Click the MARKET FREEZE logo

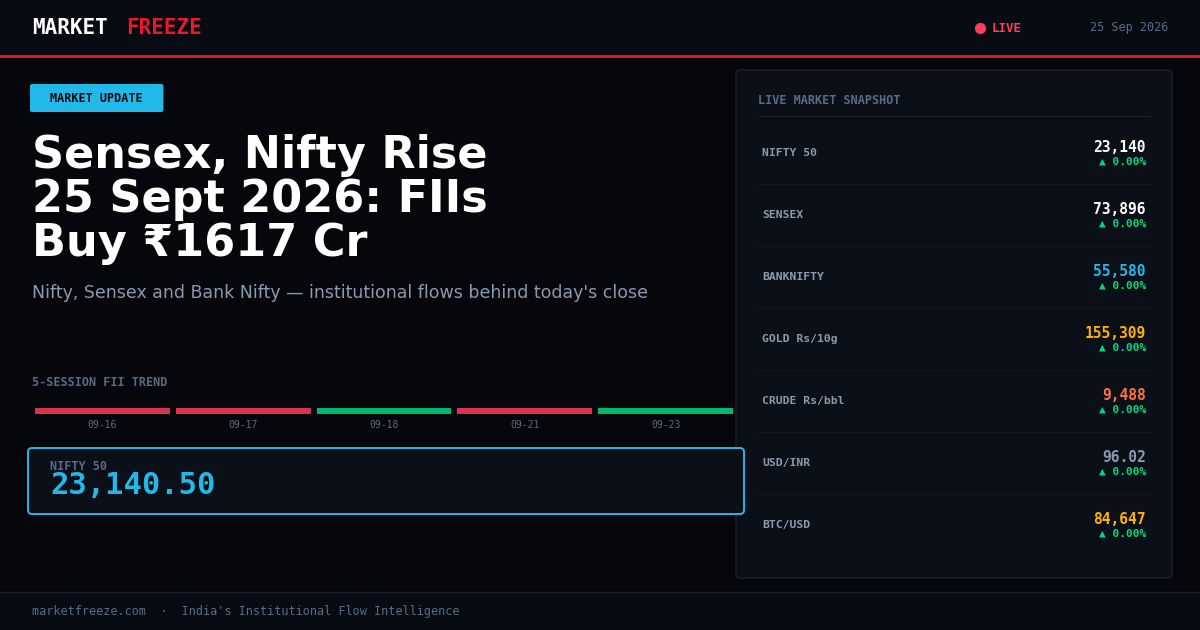(x=117, y=27)
